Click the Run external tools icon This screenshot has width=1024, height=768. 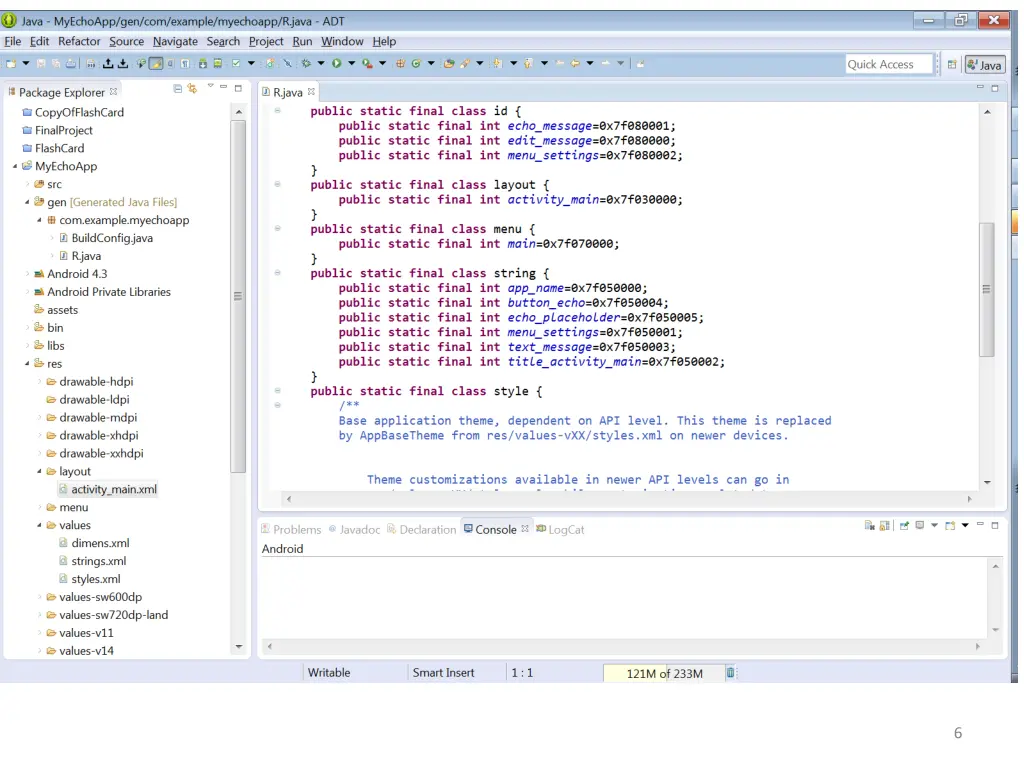tap(367, 63)
